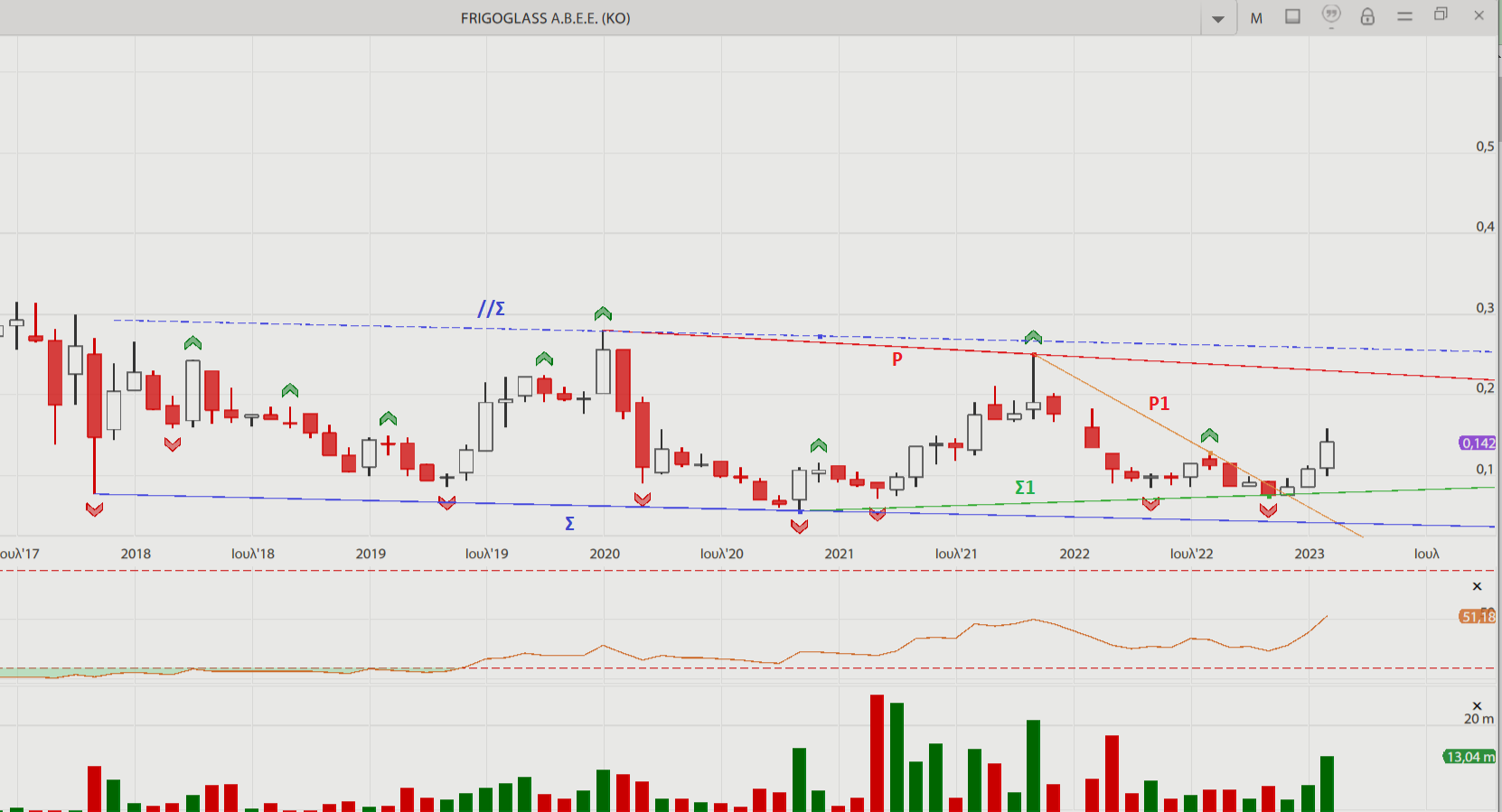1502x812 pixels.
Task: Select the M monthly period button
Action: click(x=1256, y=18)
